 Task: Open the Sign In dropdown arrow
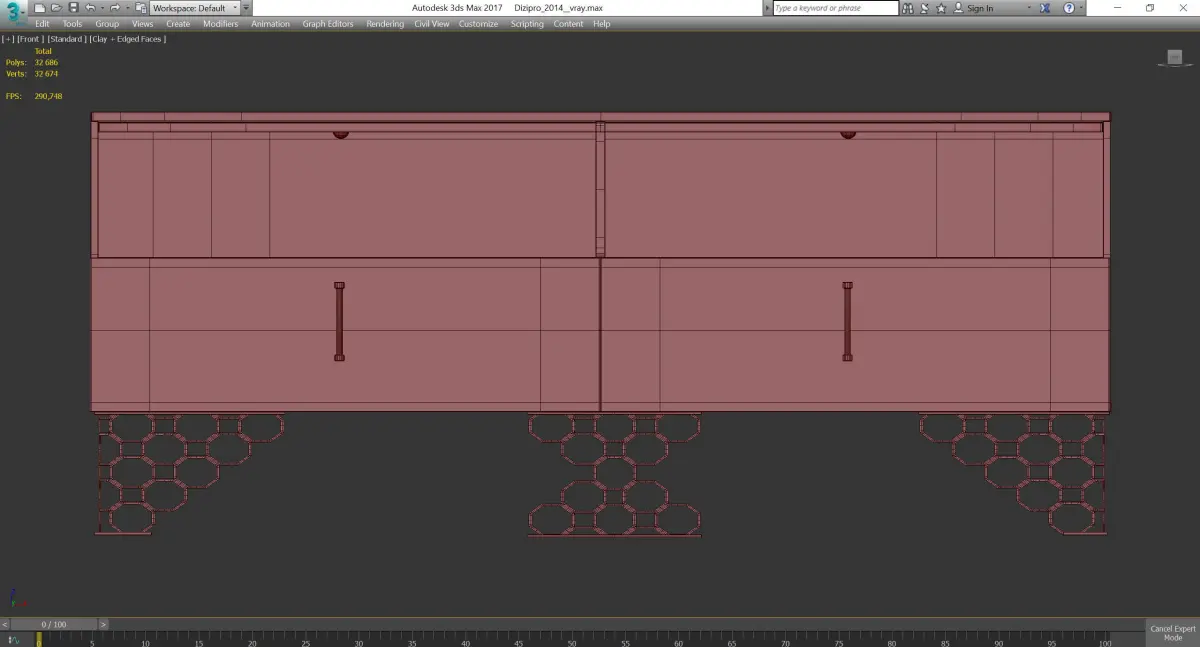click(x=1029, y=8)
